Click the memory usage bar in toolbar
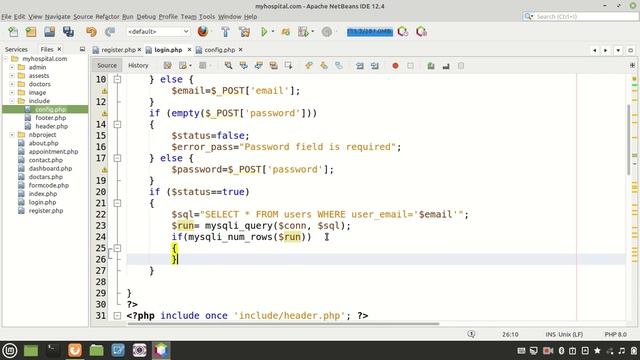 click(370, 31)
